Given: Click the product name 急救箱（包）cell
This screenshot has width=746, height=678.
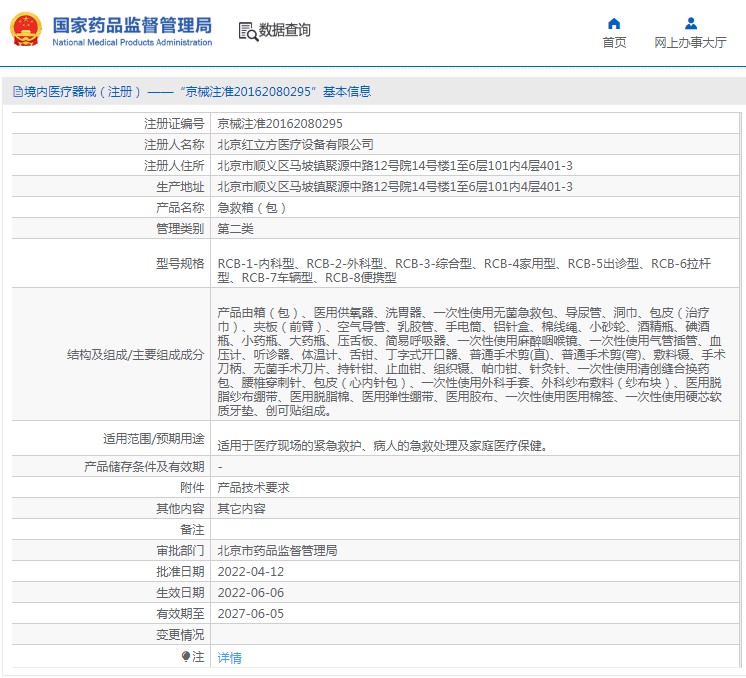Looking at the screenshot, I should (252, 208).
